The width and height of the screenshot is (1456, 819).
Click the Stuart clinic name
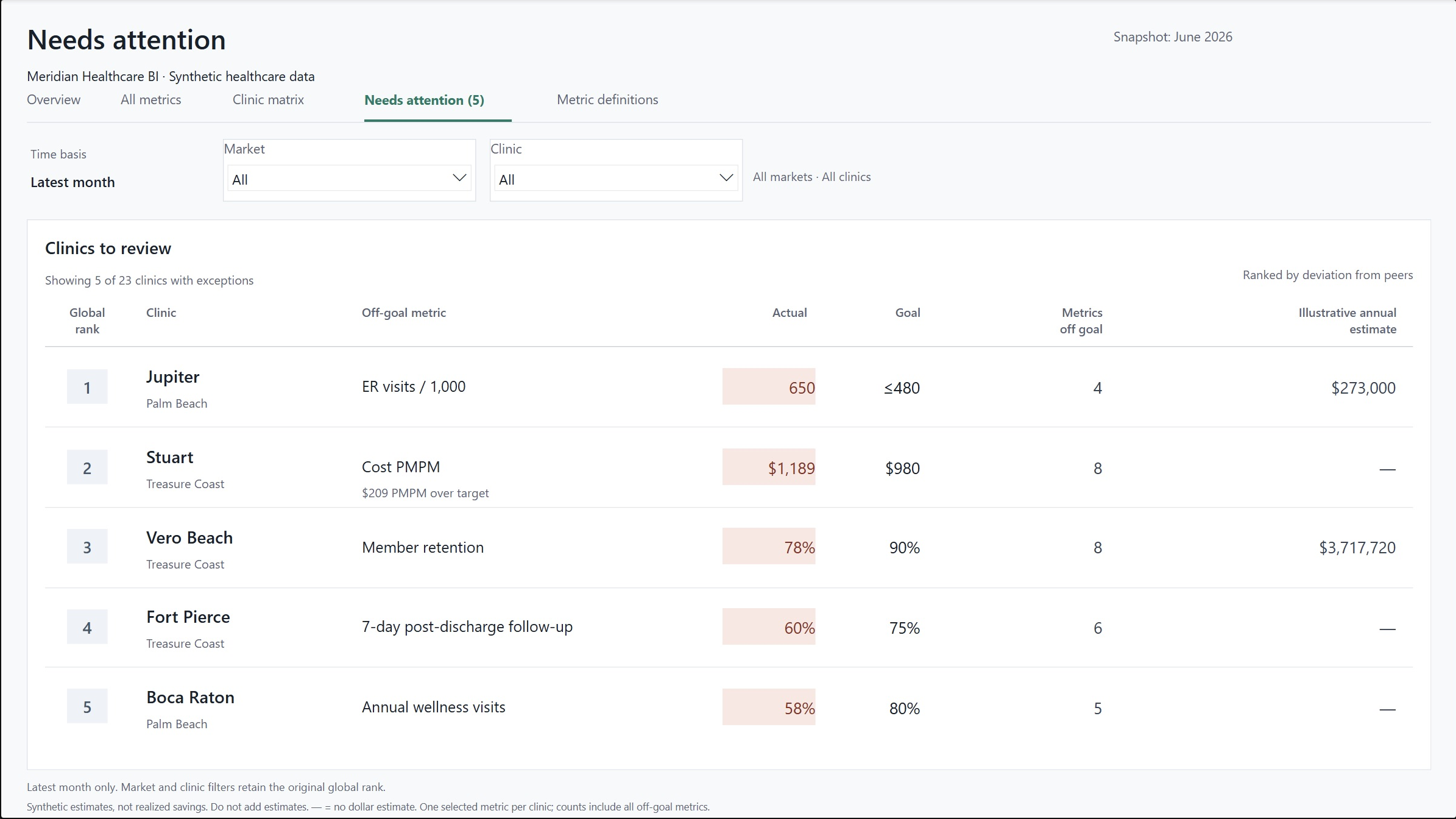169,458
